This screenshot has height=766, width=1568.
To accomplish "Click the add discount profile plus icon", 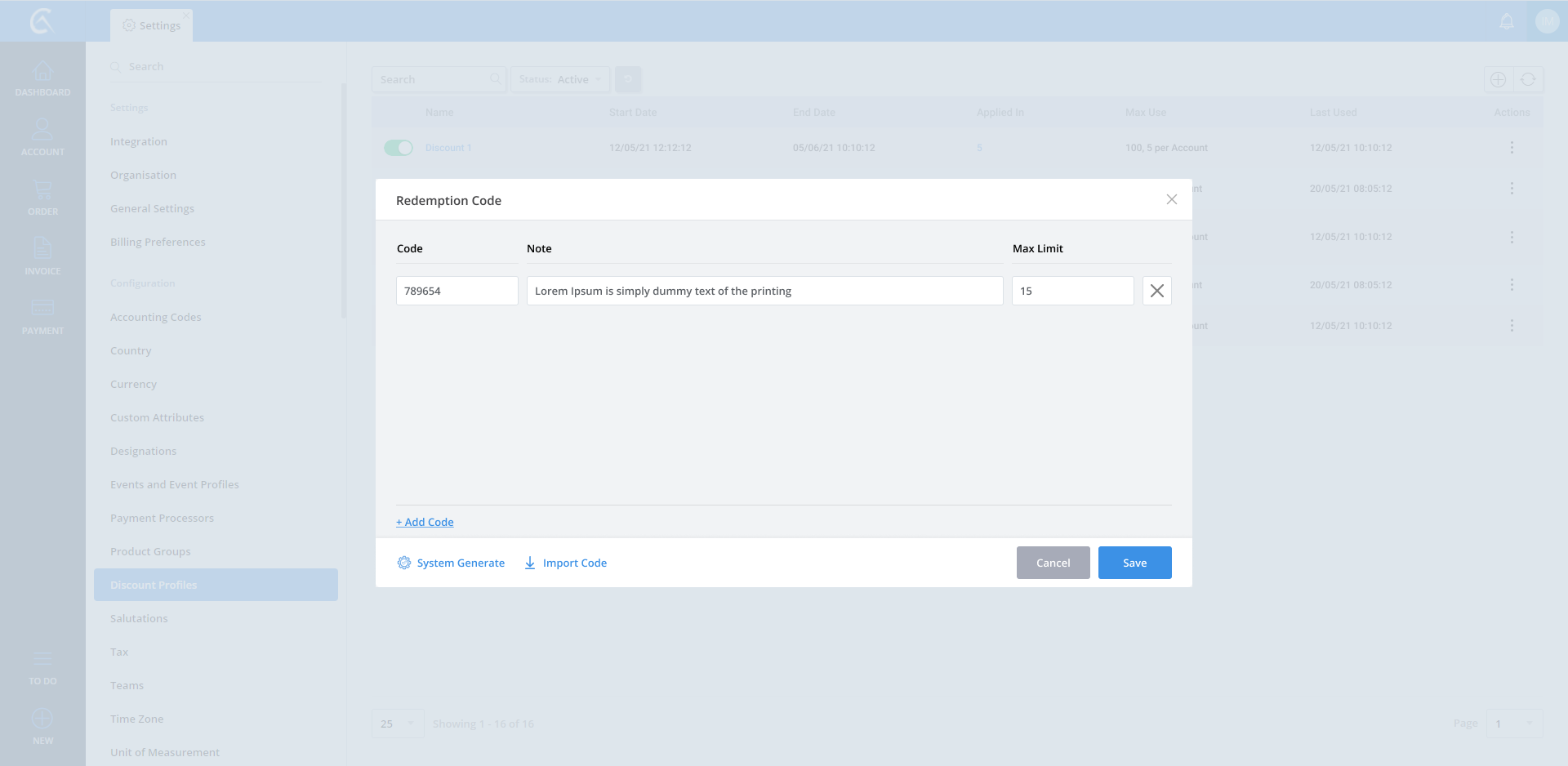I will 1498,79.
